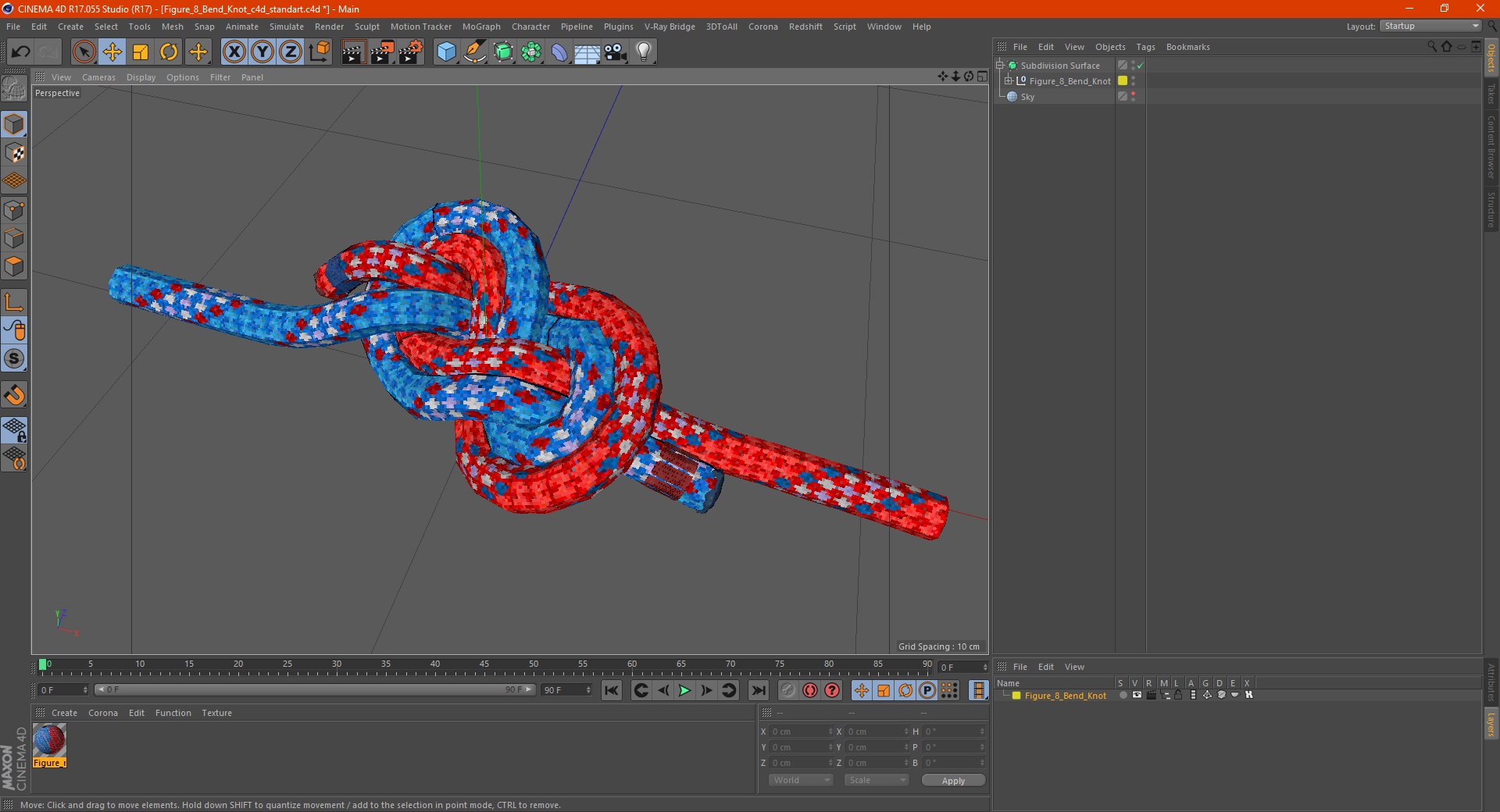Open the Simulate menu
The image size is (1500, 812).
coord(287,27)
